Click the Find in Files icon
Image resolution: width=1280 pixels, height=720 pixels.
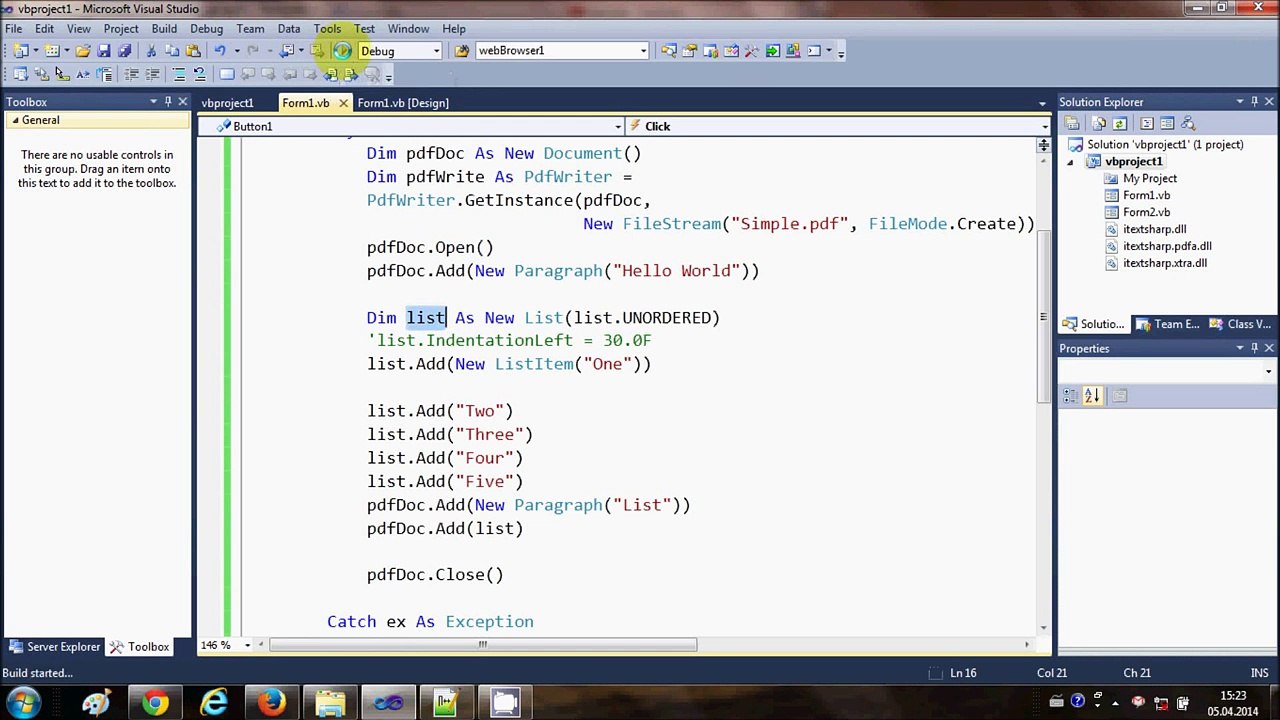coord(462,51)
